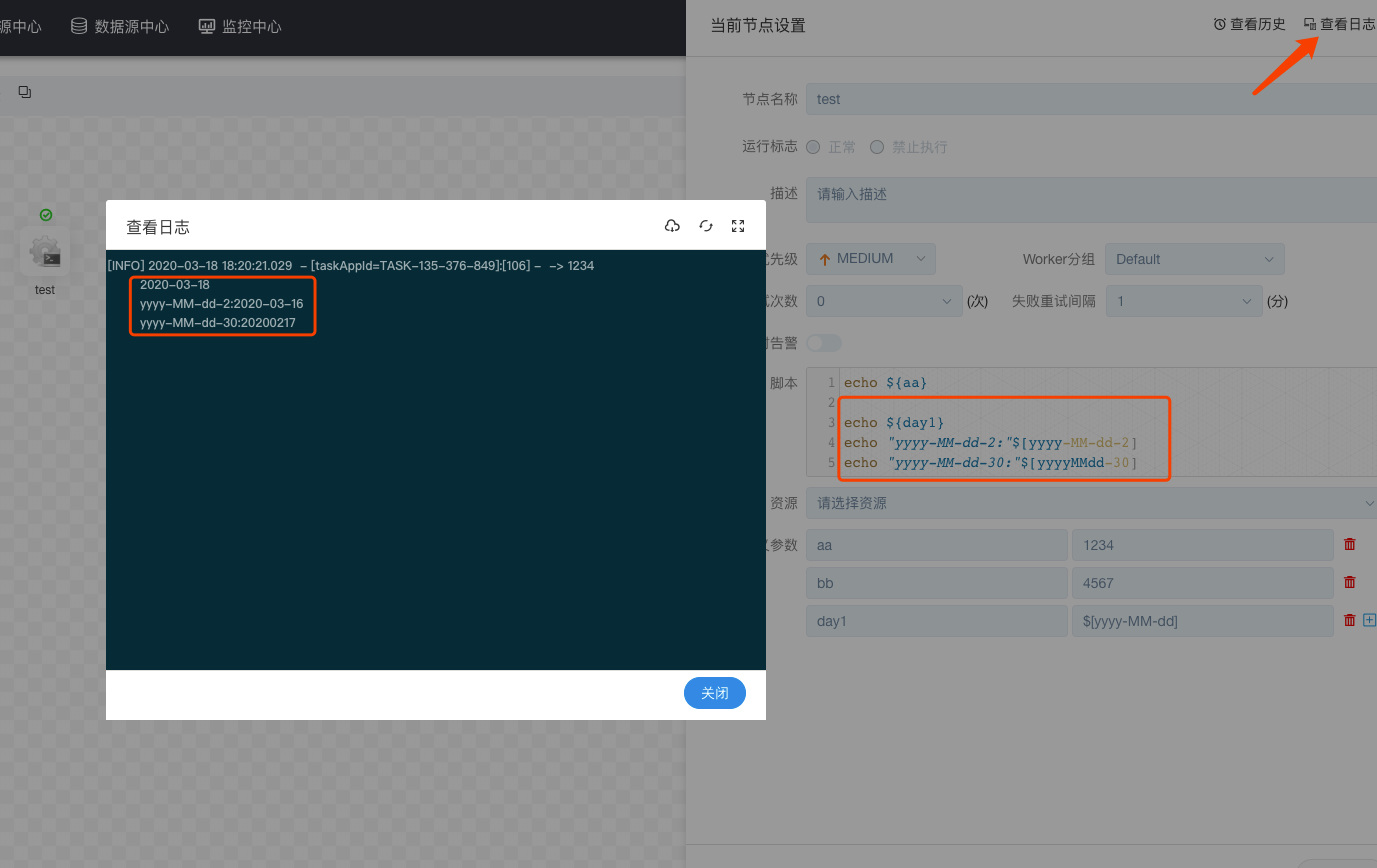Delete the day1 parameter row

pyautogui.click(x=1350, y=620)
